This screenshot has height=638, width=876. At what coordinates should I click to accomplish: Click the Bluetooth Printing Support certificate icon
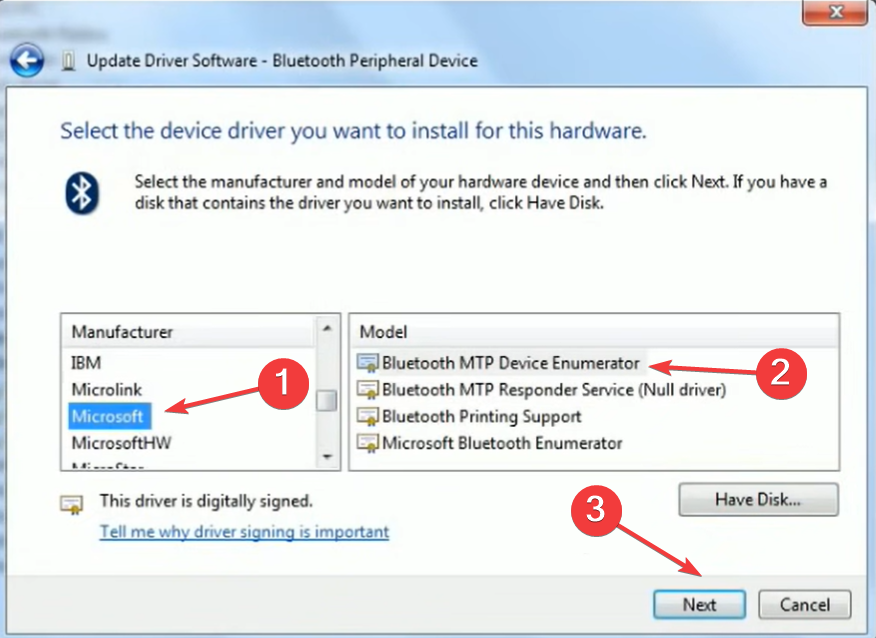[x=368, y=417]
